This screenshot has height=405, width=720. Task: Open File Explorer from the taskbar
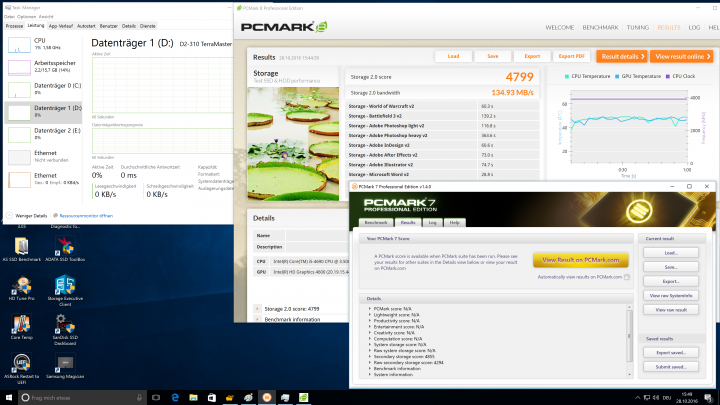click(x=193, y=398)
